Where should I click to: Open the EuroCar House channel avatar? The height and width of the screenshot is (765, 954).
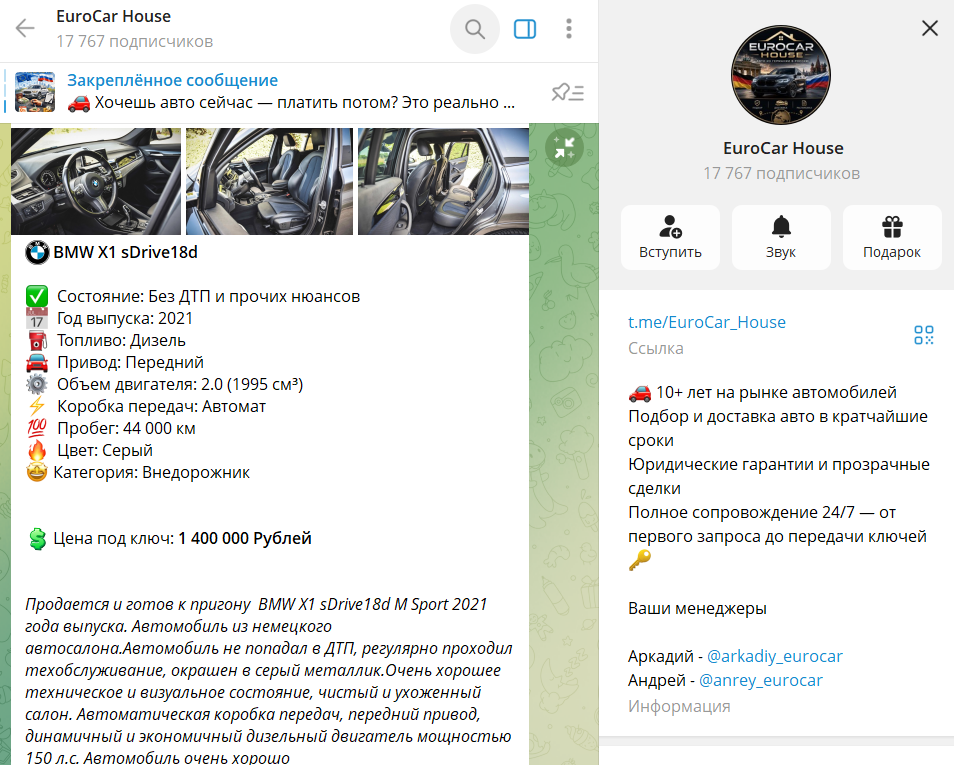pos(781,75)
